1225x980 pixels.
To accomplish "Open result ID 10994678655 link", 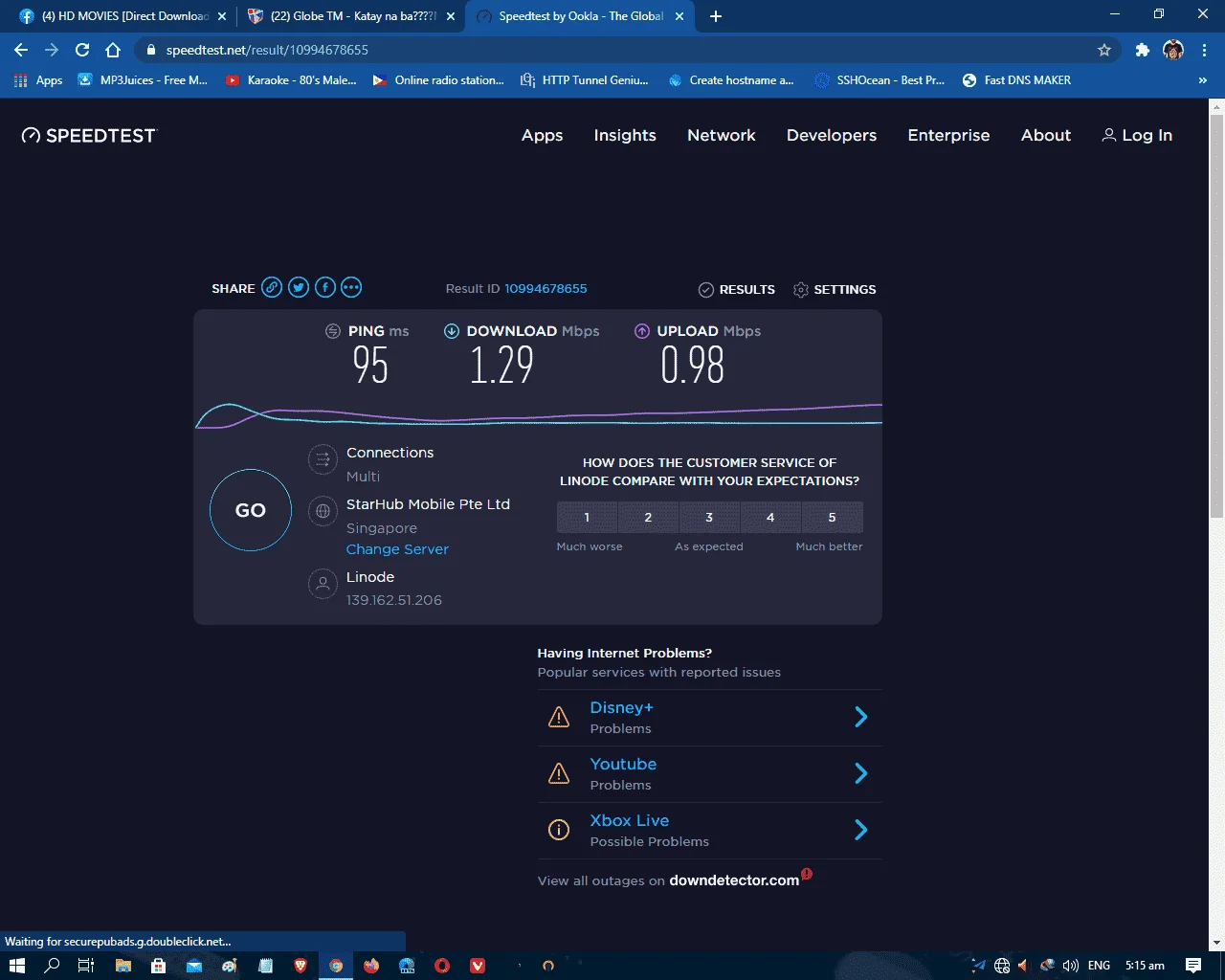I will tap(546, 288).
